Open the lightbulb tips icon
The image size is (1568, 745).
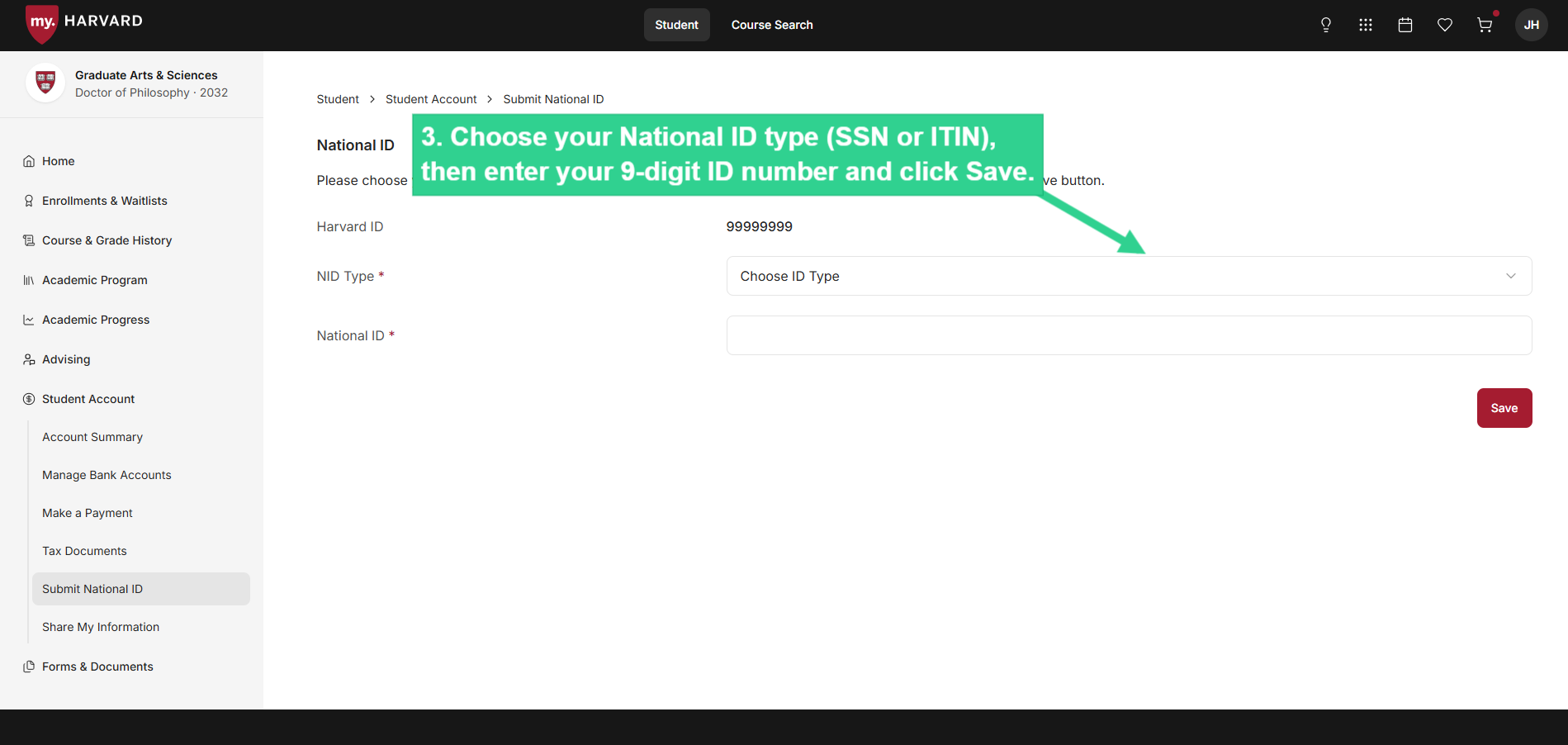pos(1326,25)
